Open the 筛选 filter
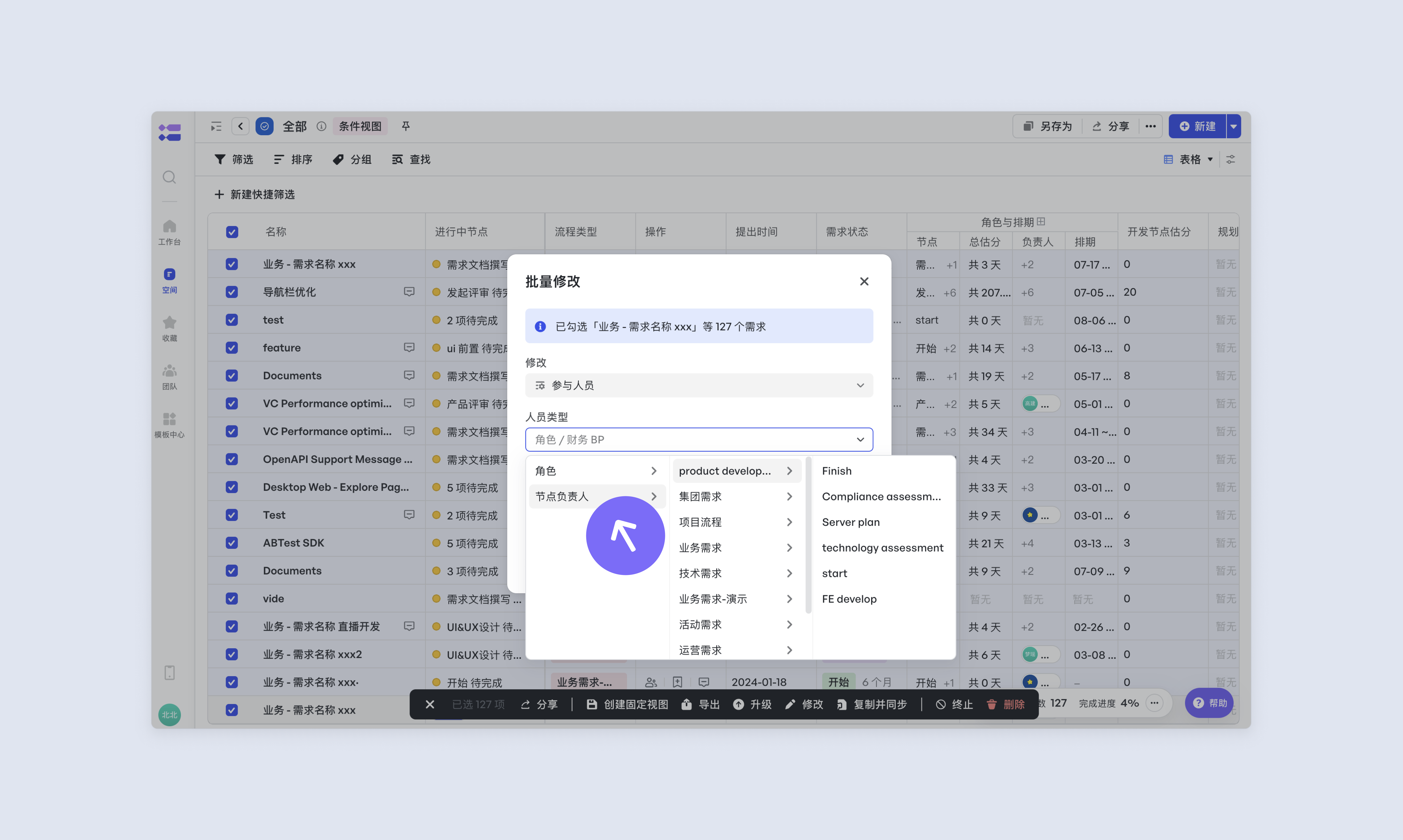Image resolution: width=1403 pixels, height=840 pixels. click(234, 160)
